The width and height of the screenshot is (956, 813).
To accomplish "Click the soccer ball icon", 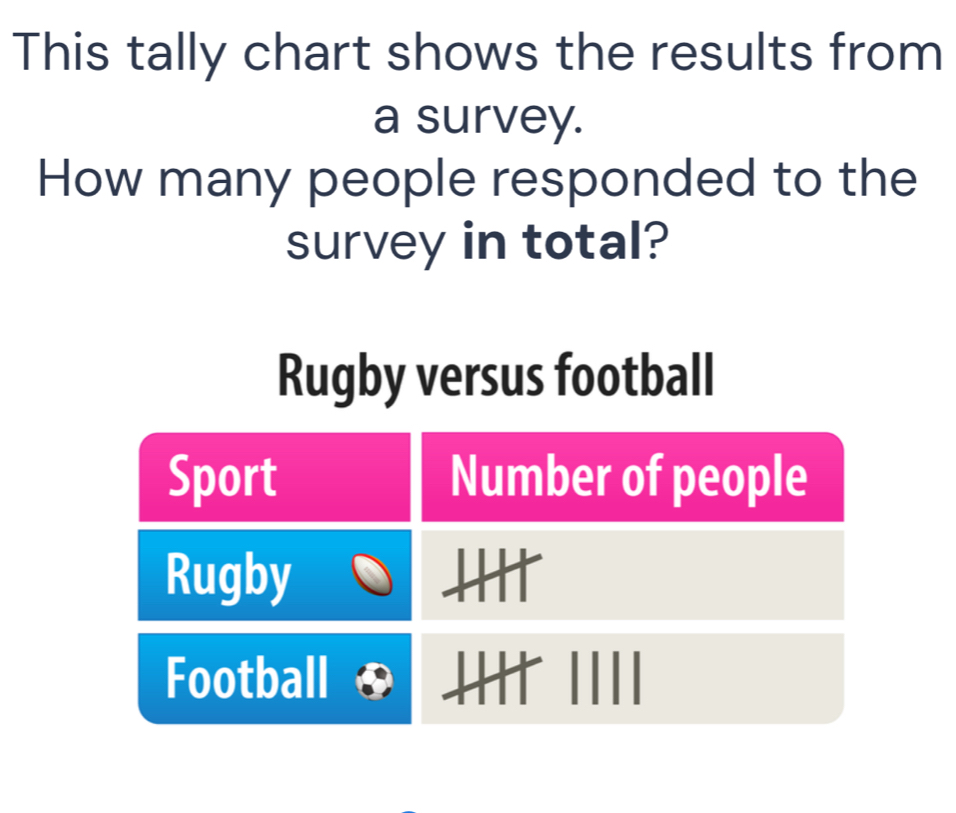I will 374,681.
